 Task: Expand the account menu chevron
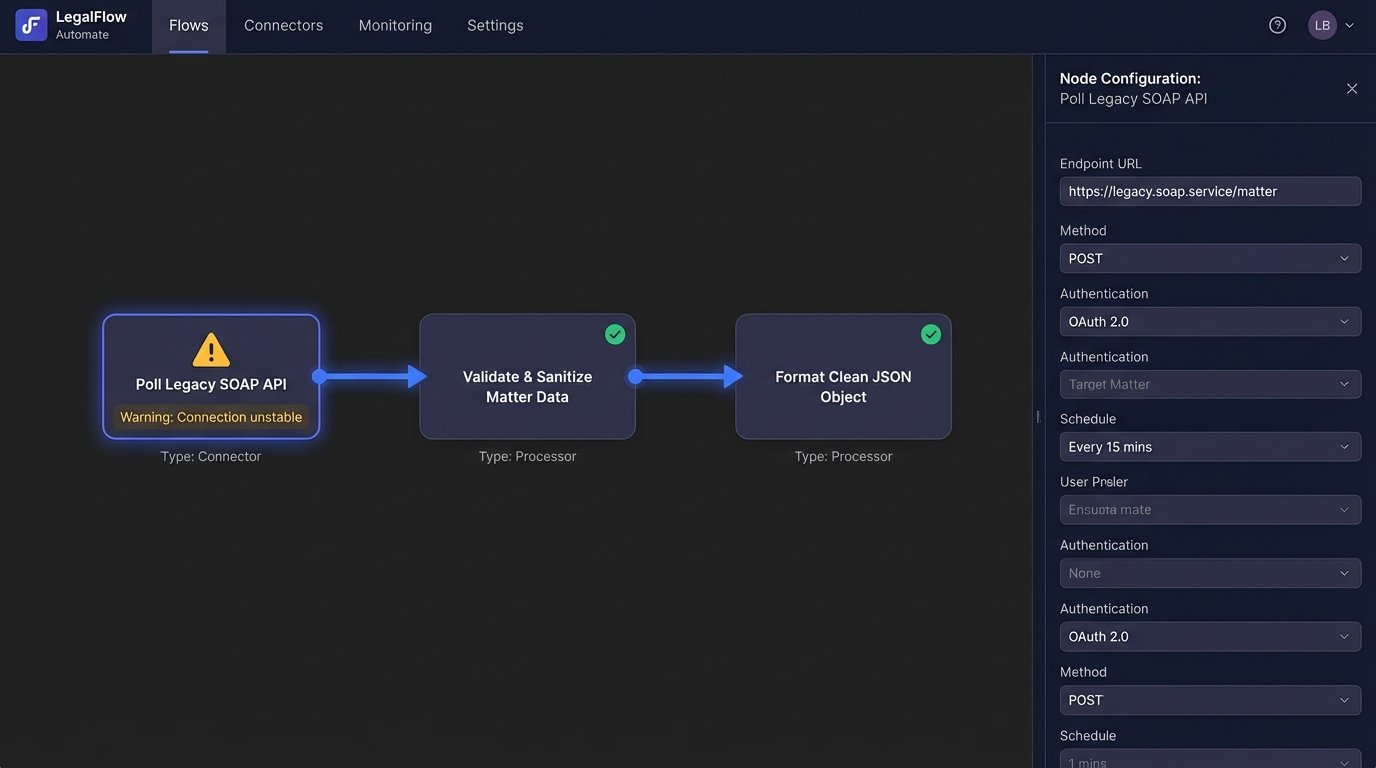[1349, 25]
